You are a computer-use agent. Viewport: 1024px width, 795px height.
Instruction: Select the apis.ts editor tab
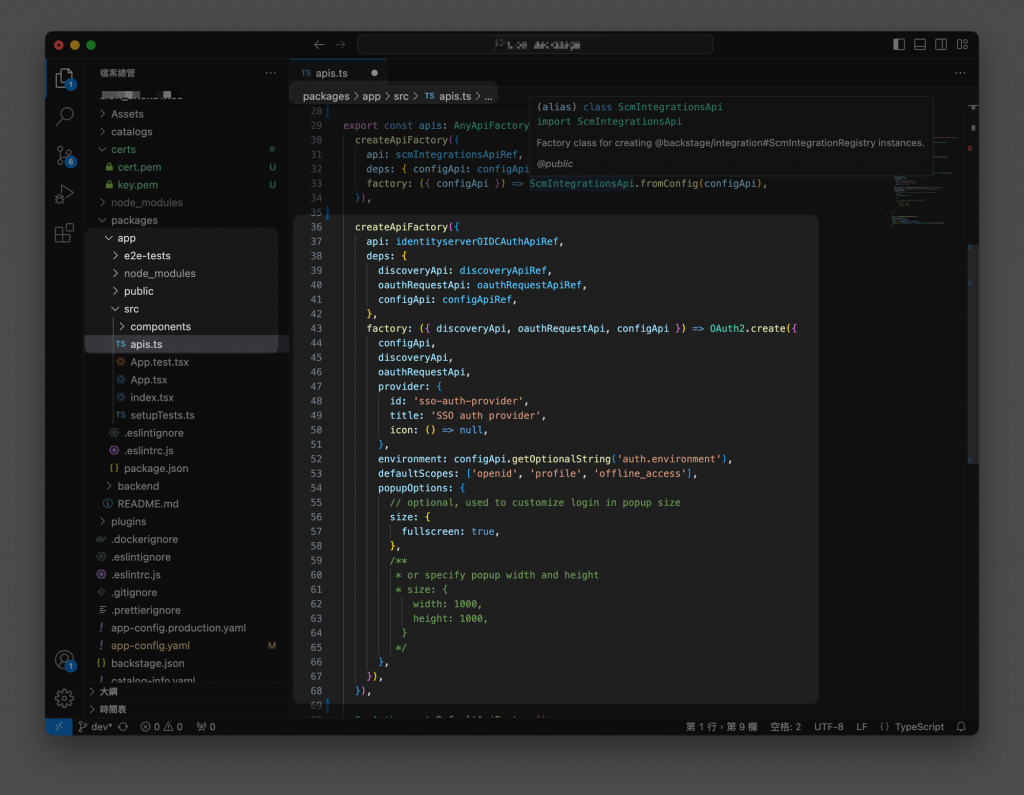(331, 73)
